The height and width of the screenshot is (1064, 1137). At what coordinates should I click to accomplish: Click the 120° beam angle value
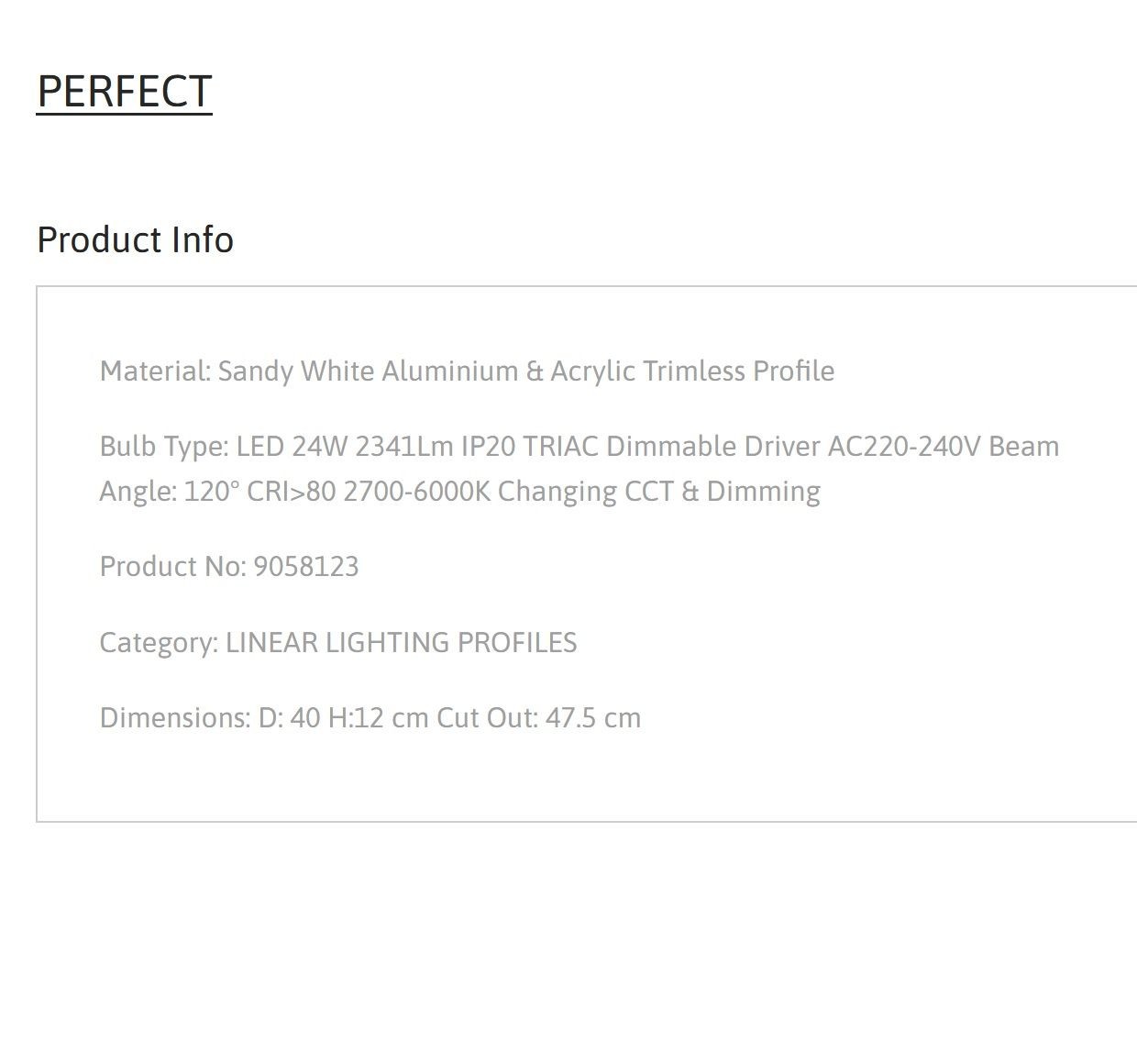tap(212, 491)
